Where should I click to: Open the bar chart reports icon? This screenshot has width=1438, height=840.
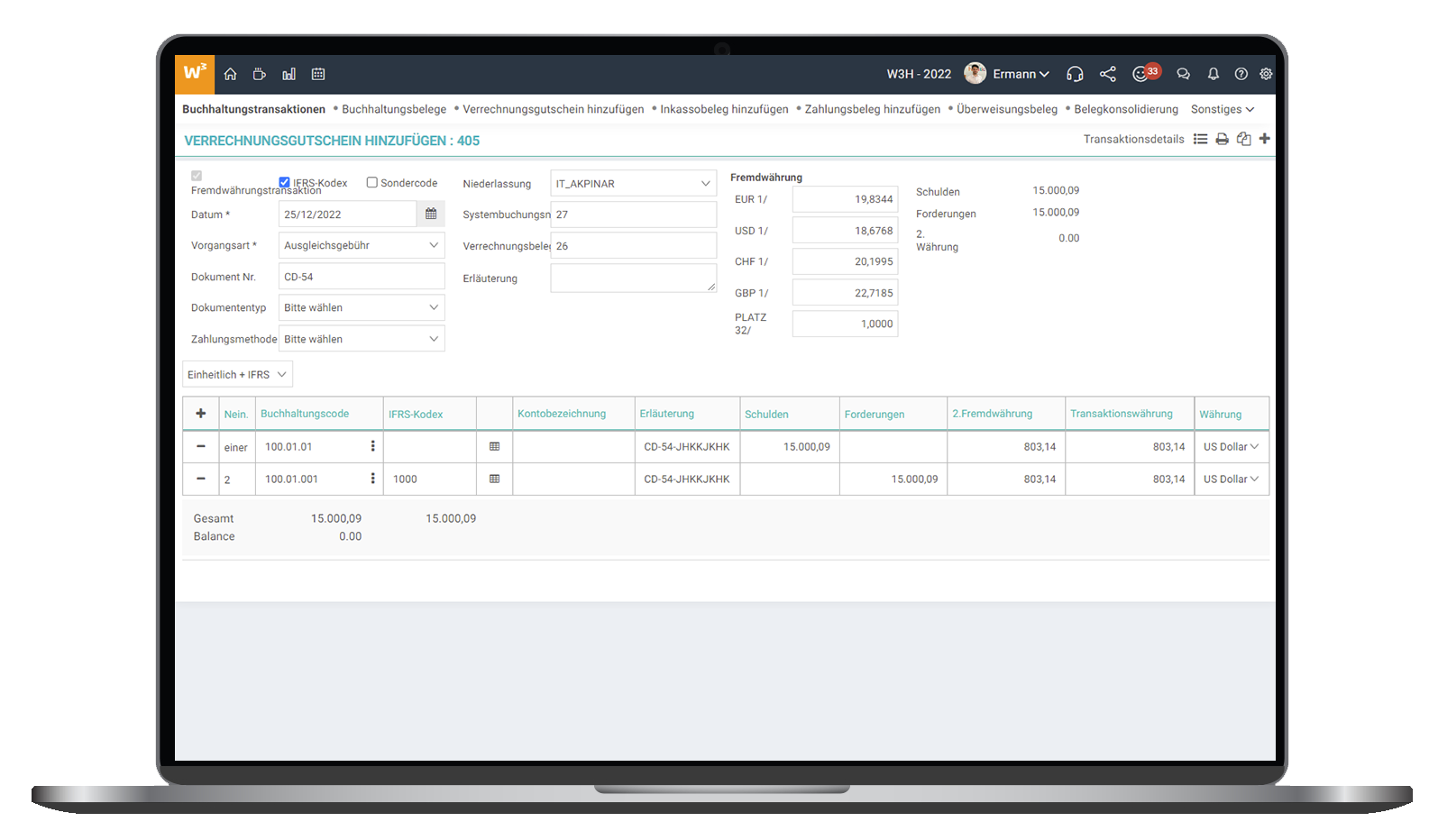289,74
